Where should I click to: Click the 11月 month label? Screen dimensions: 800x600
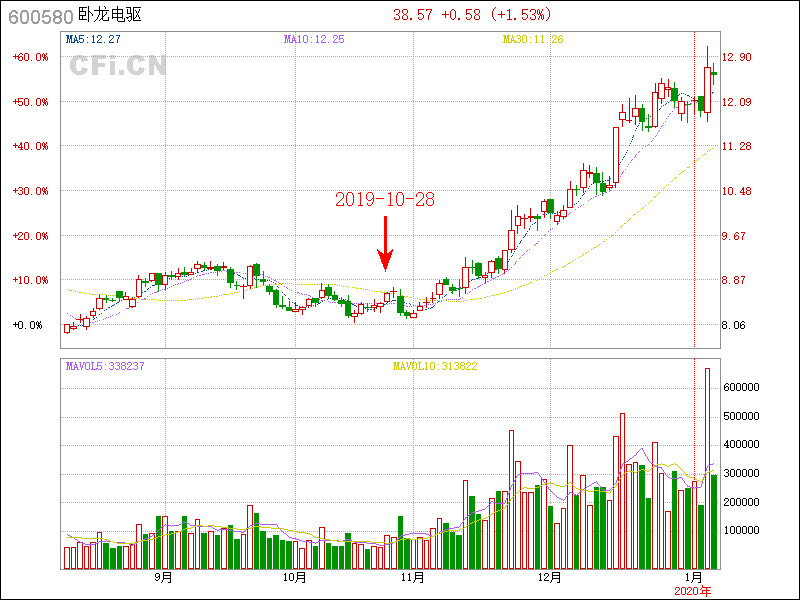coord(413,578)
